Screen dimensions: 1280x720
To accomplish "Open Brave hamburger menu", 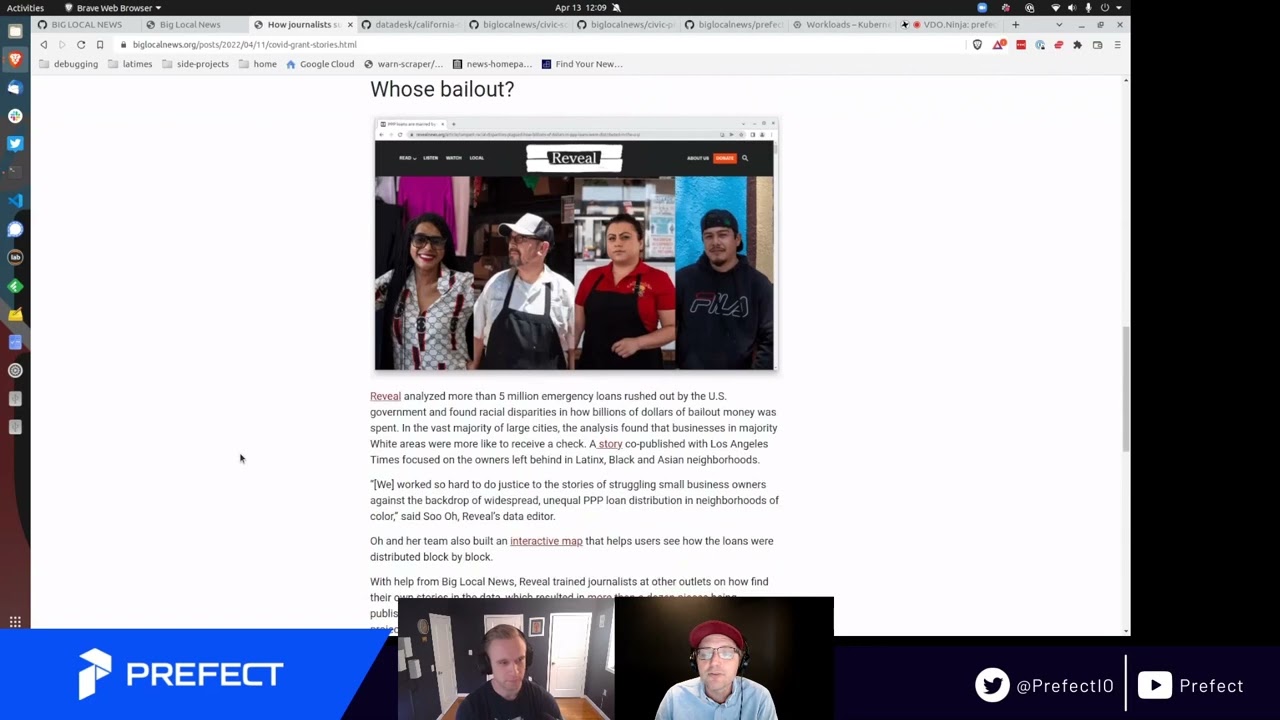I will (x=1117, y=45).
